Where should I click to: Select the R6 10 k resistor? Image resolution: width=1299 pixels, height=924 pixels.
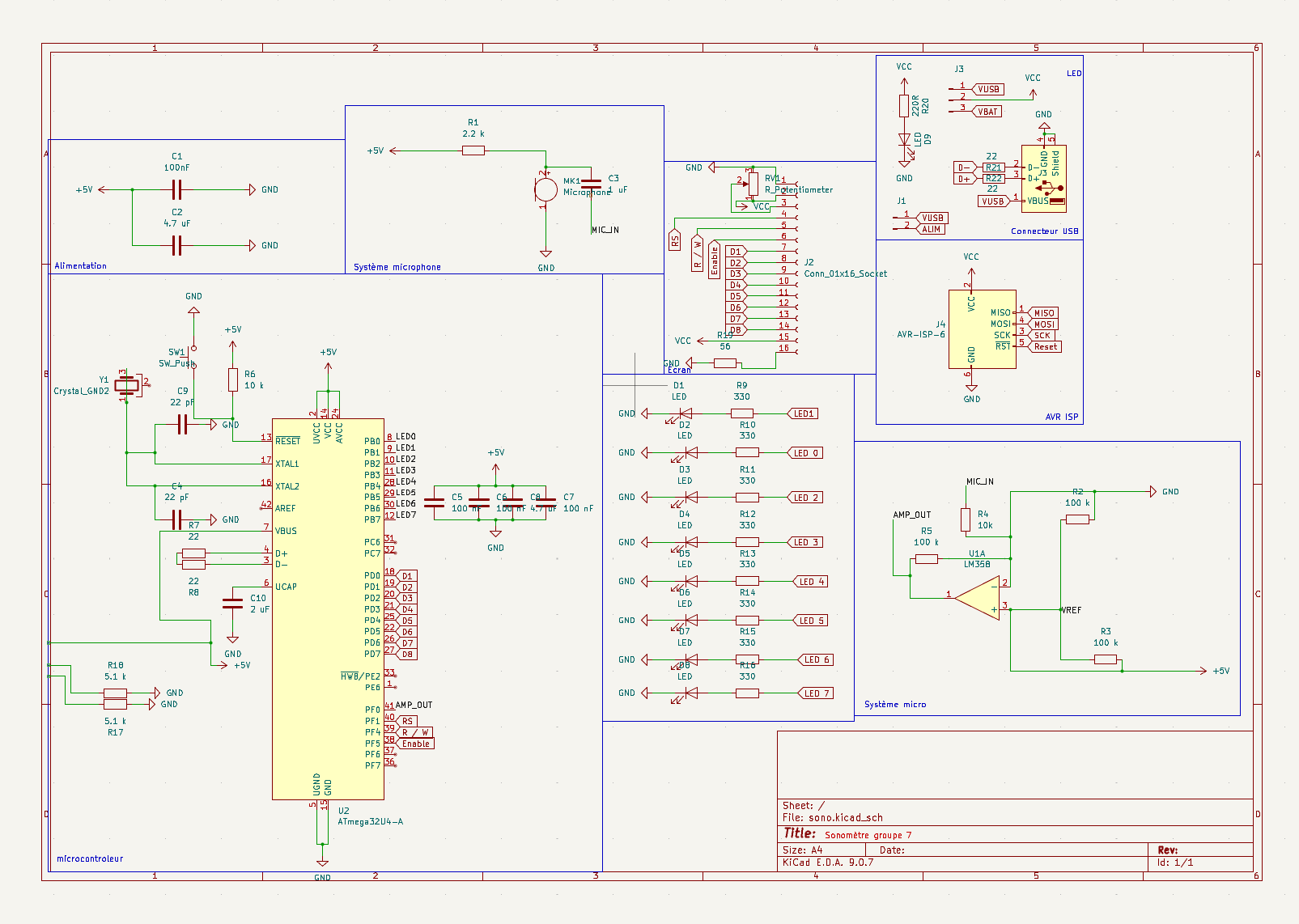pos(233,380)
